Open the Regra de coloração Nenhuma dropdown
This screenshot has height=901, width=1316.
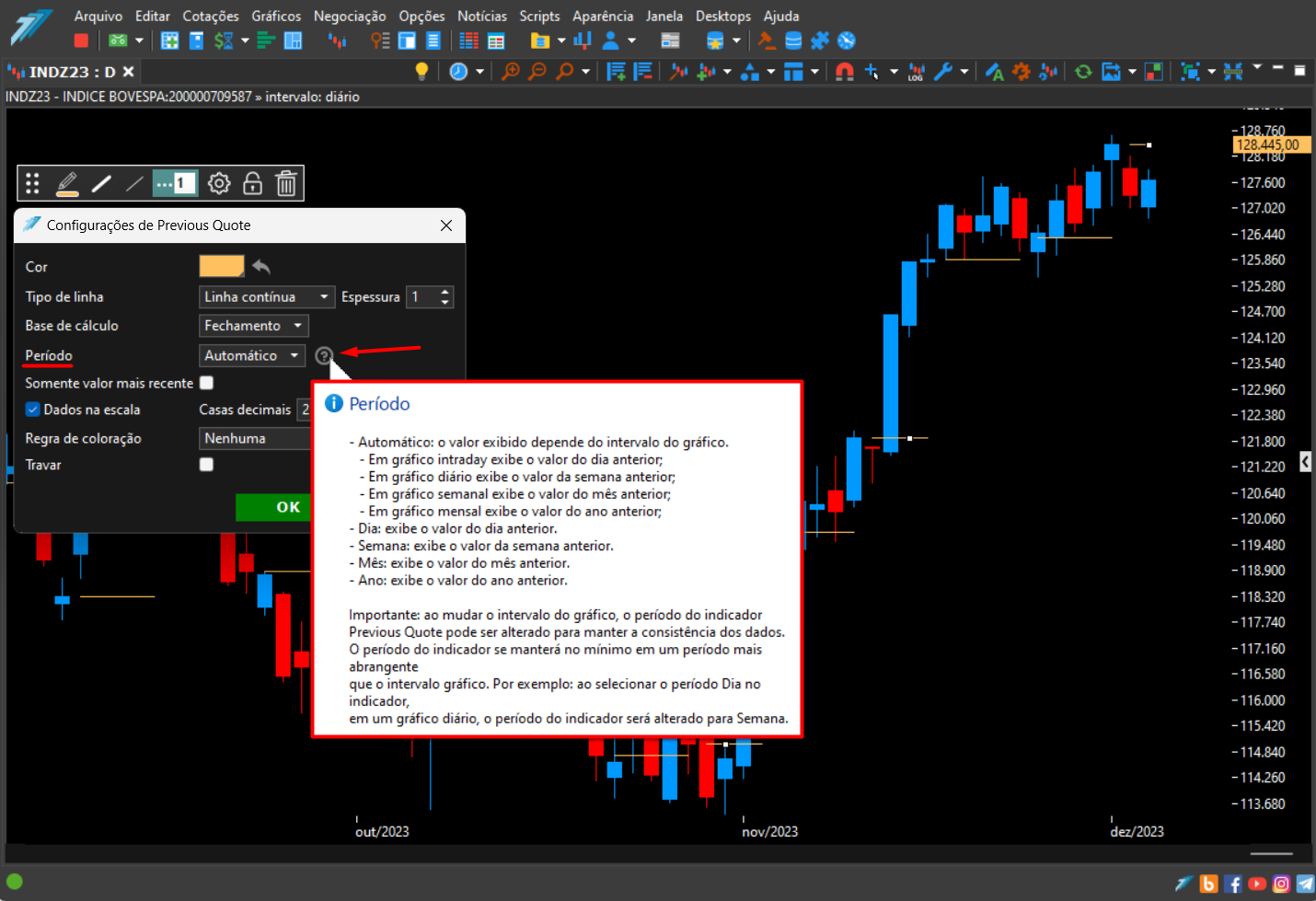pyautogui.click(x=255, y=438)
